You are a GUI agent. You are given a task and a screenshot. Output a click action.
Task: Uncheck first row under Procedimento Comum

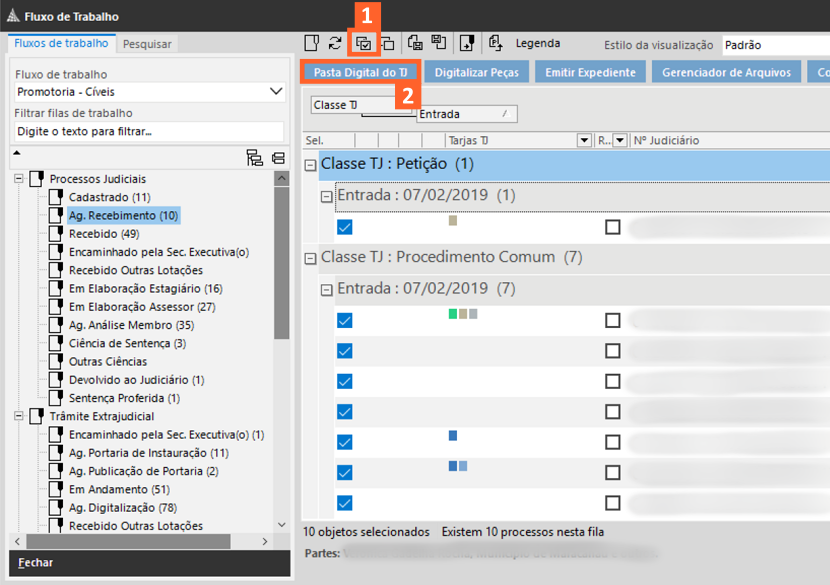tap(345, 320)
